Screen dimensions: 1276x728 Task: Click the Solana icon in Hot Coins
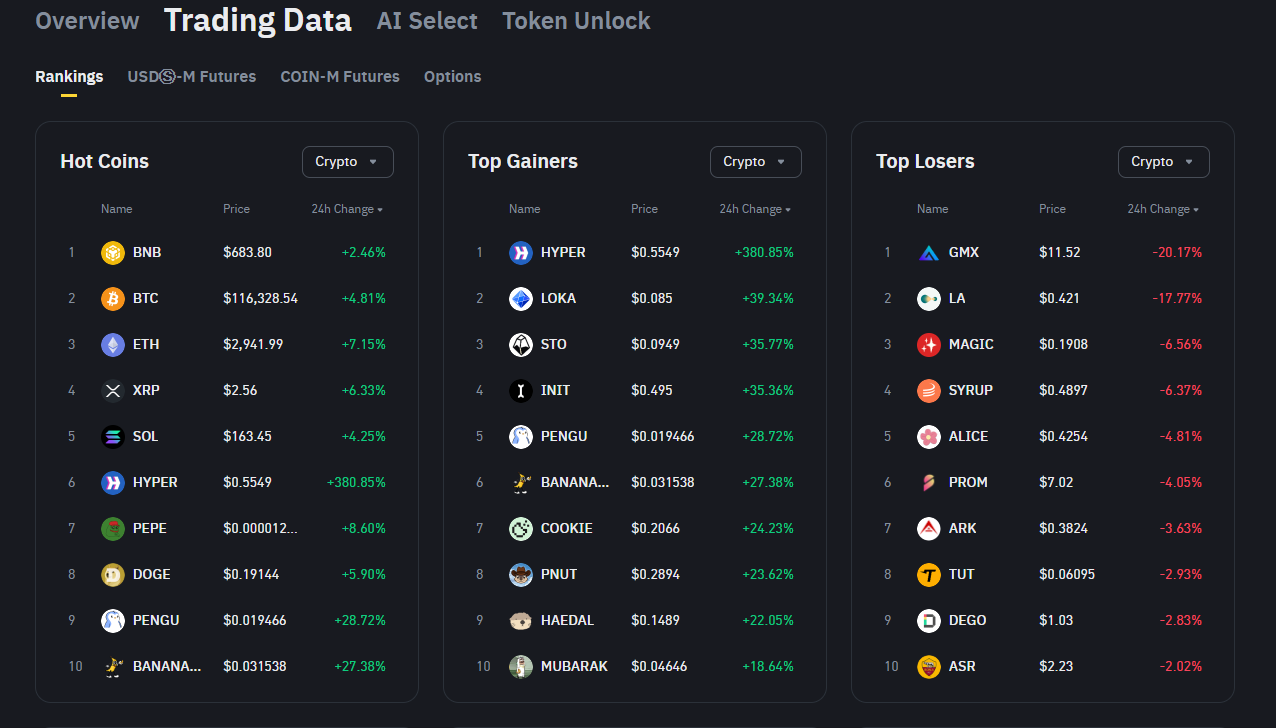(113, 437)
